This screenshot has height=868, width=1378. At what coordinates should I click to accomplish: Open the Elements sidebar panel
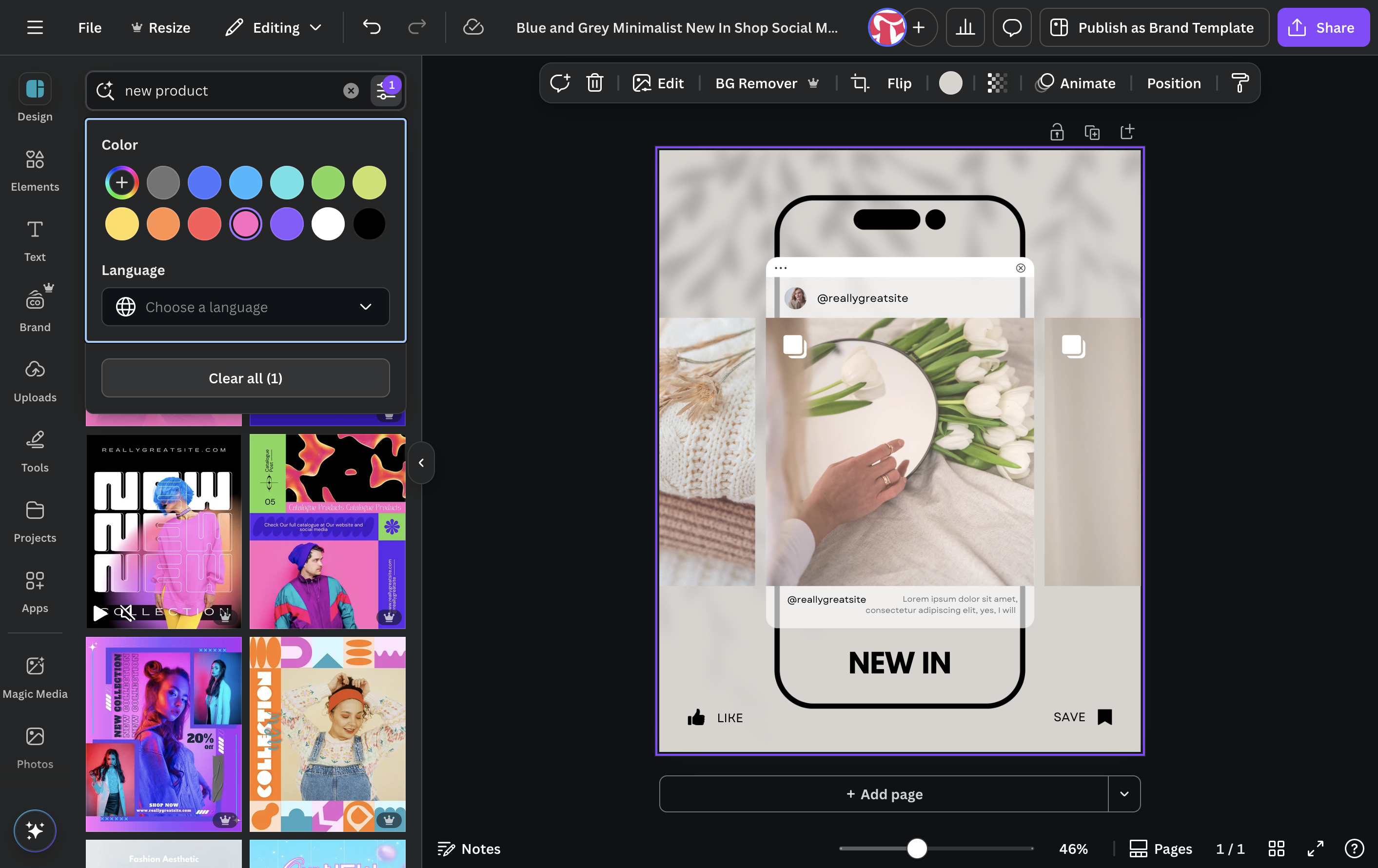click(35, 170)
